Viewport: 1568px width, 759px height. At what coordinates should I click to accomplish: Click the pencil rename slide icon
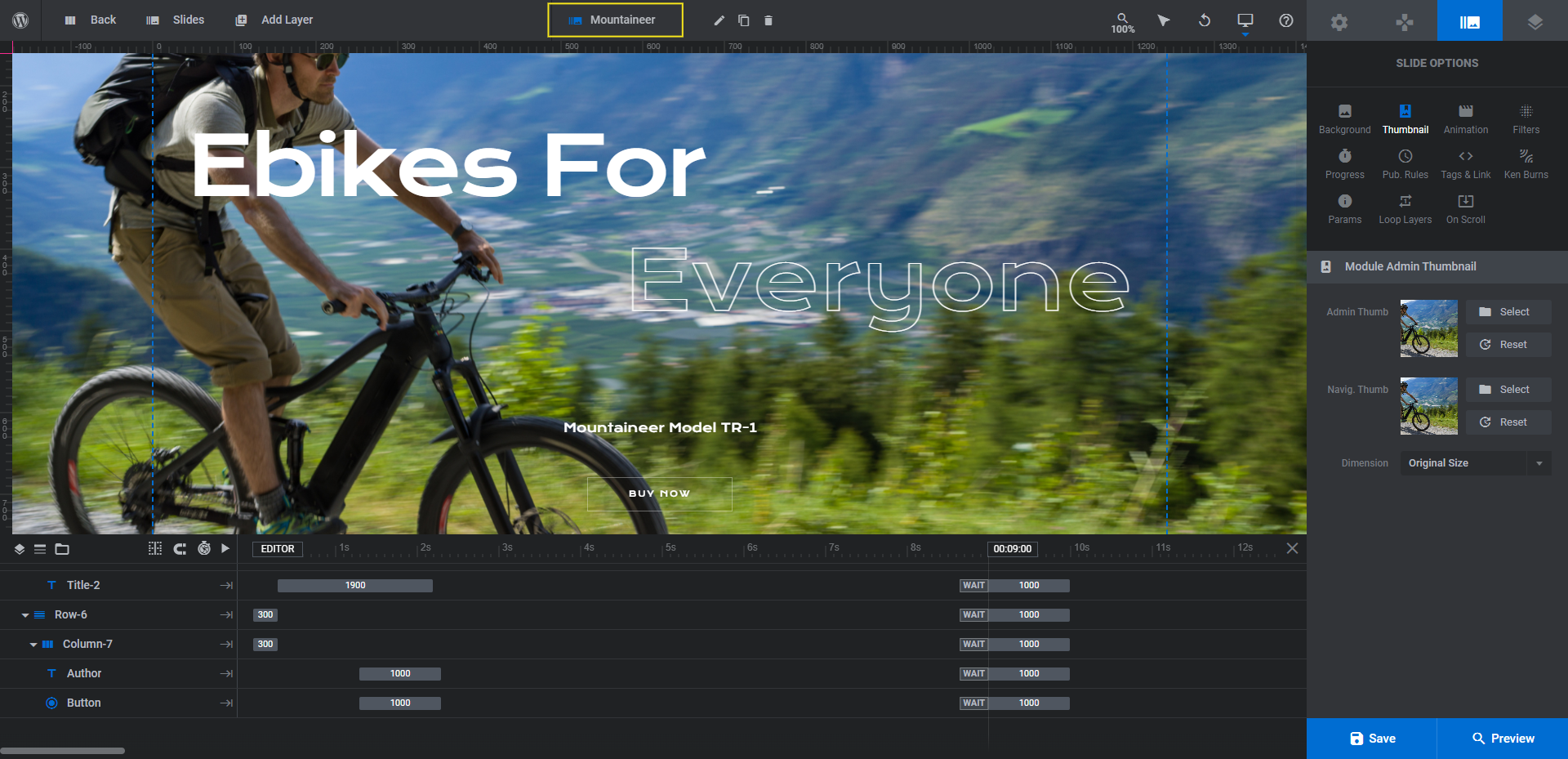click(719, 20)
